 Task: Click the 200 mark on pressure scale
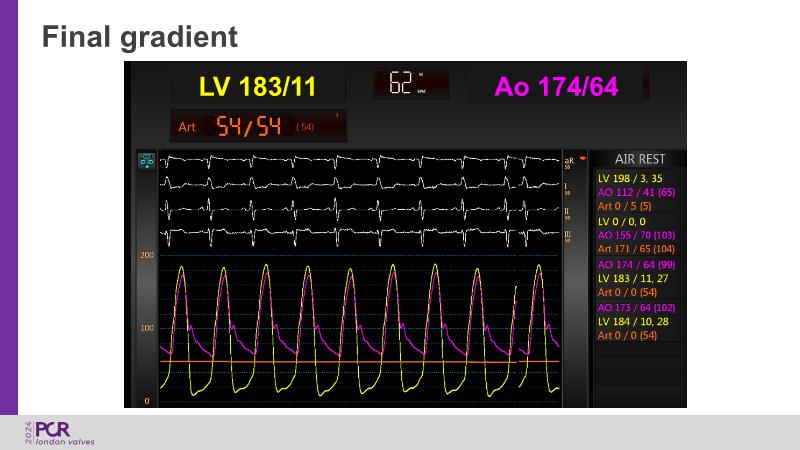click(145, 256)
